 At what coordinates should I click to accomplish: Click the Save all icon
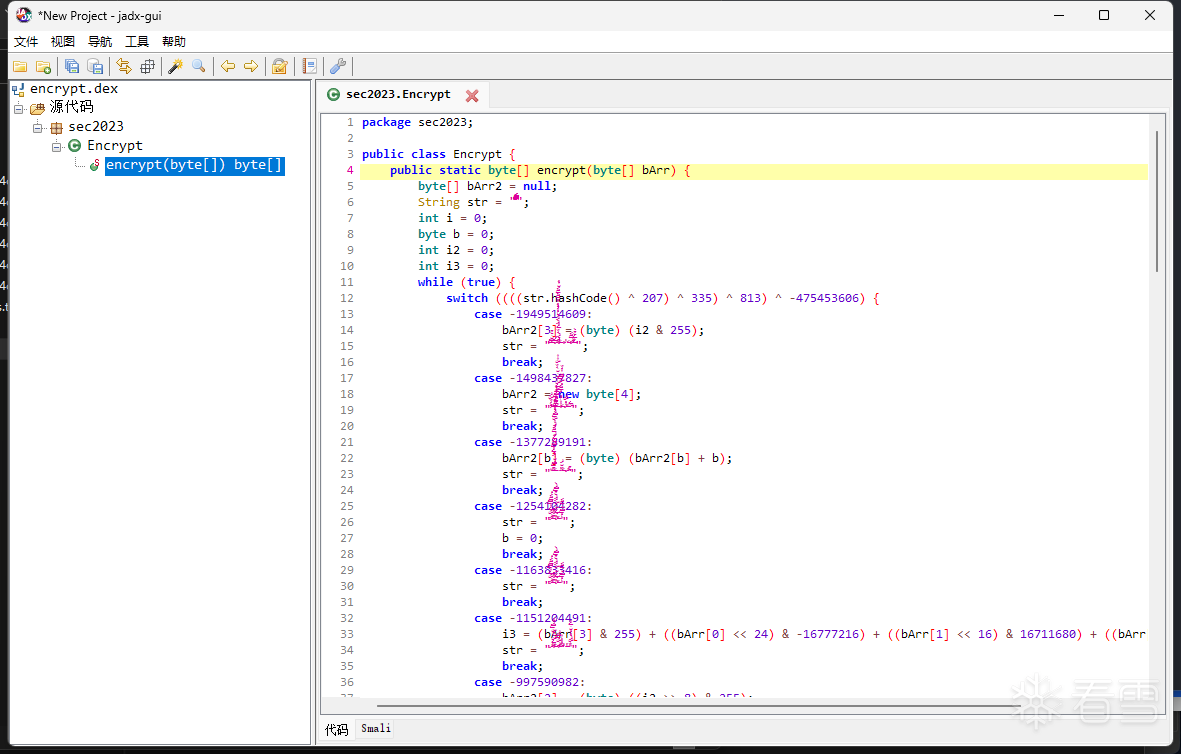click(x=72, y=66)
